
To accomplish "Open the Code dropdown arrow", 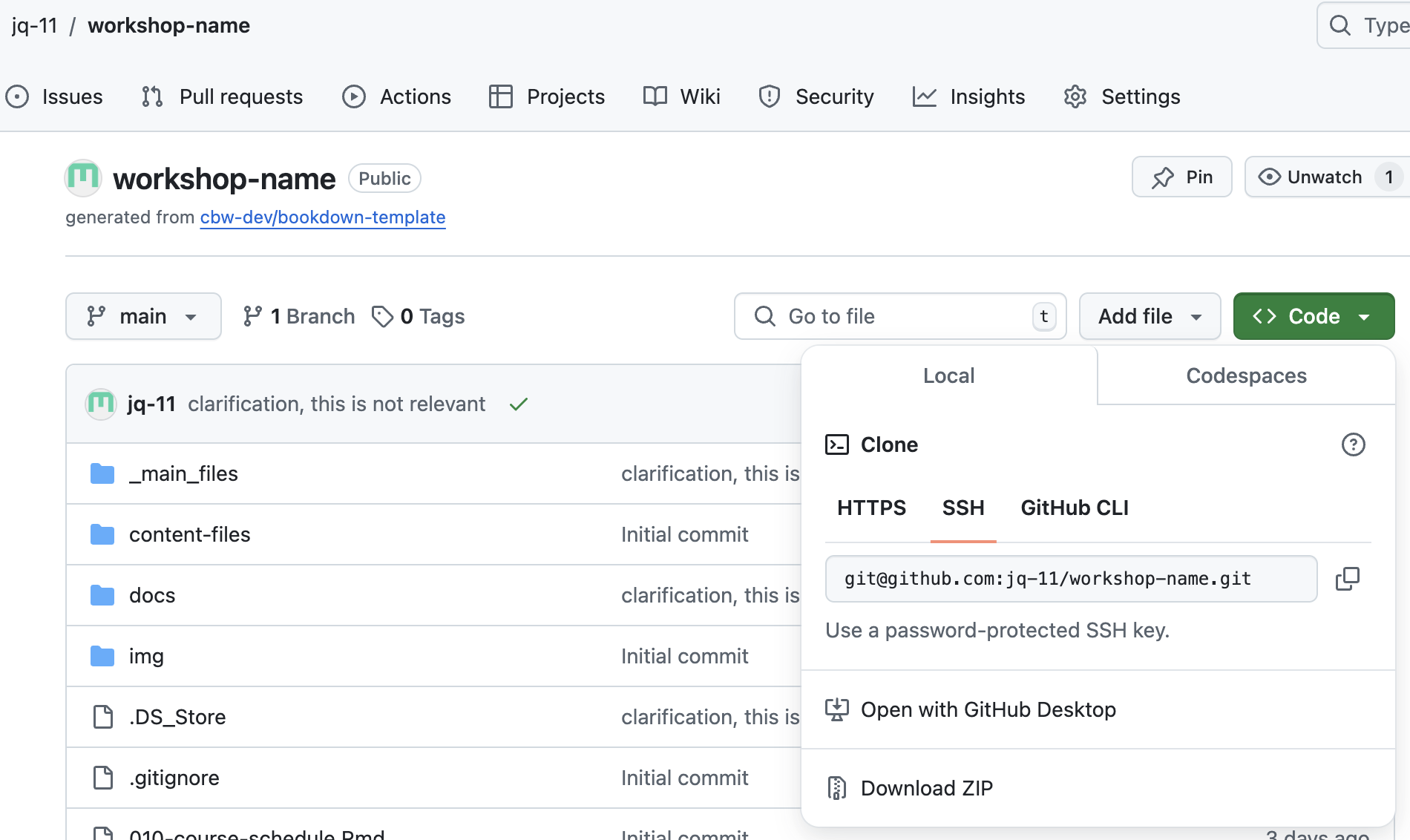I will [1365, 316].
